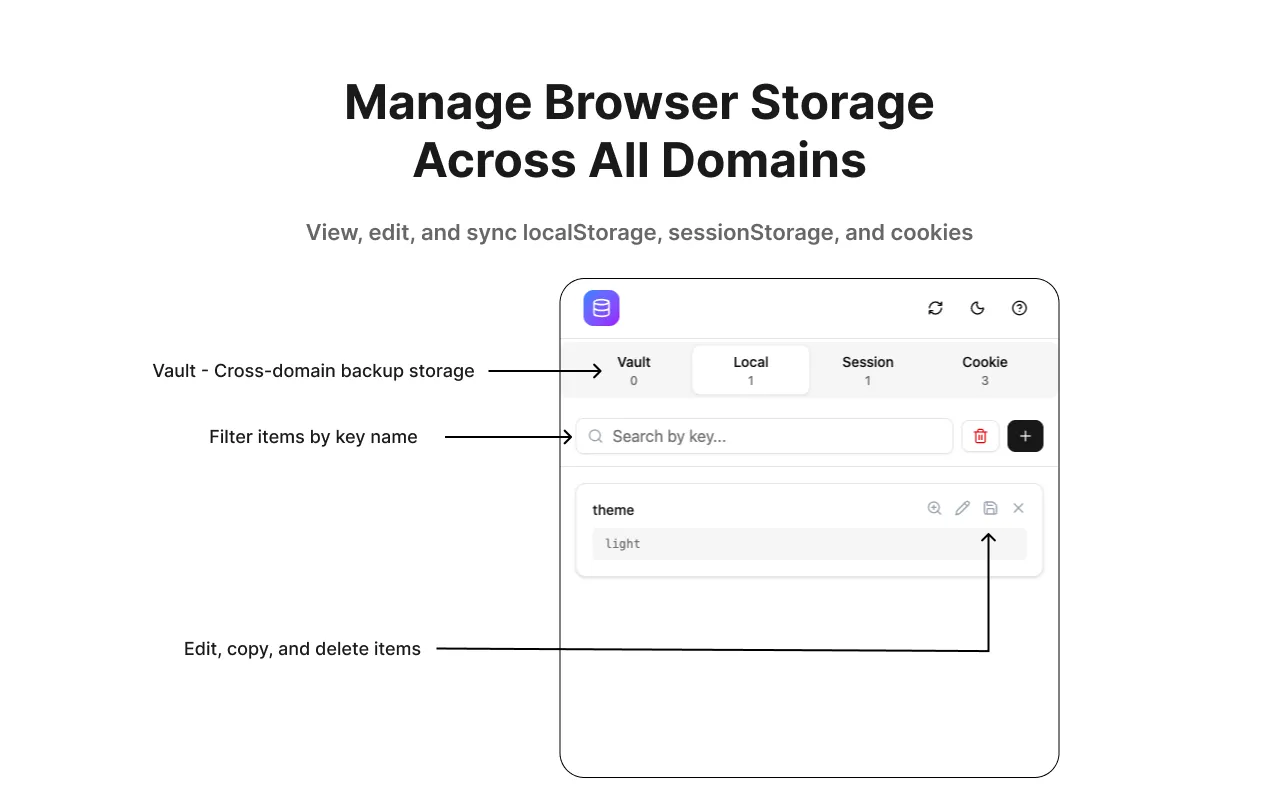The width and height of the screenshot is (1280, 800).
Task: Refresh the storage items list
Action: (x=935, y=308)
